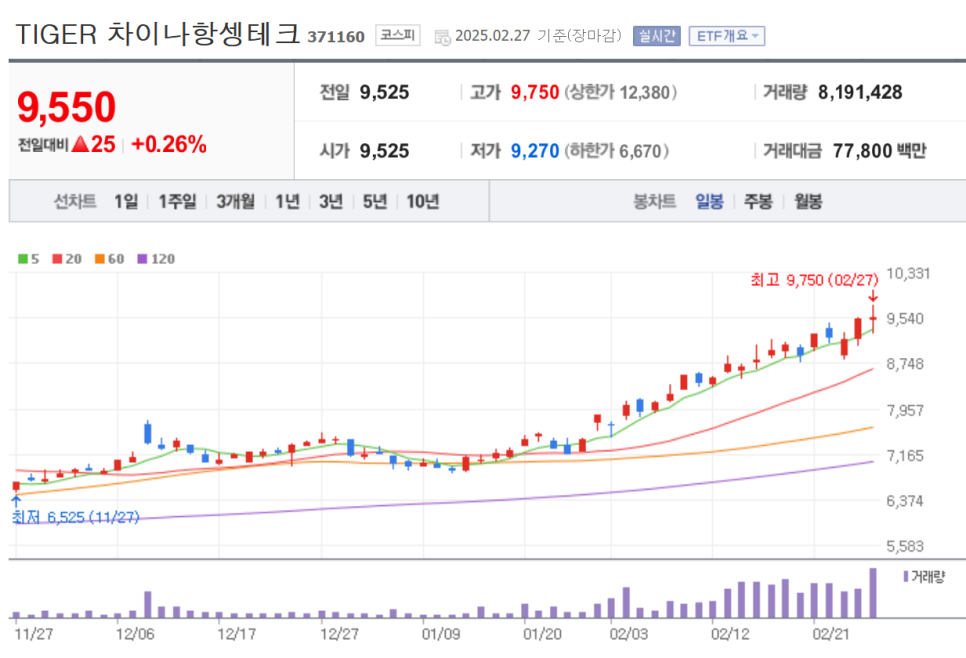Select the 1주일 line chart tab
This screenshot has width=966, height=658.
[x=177, y=201]
